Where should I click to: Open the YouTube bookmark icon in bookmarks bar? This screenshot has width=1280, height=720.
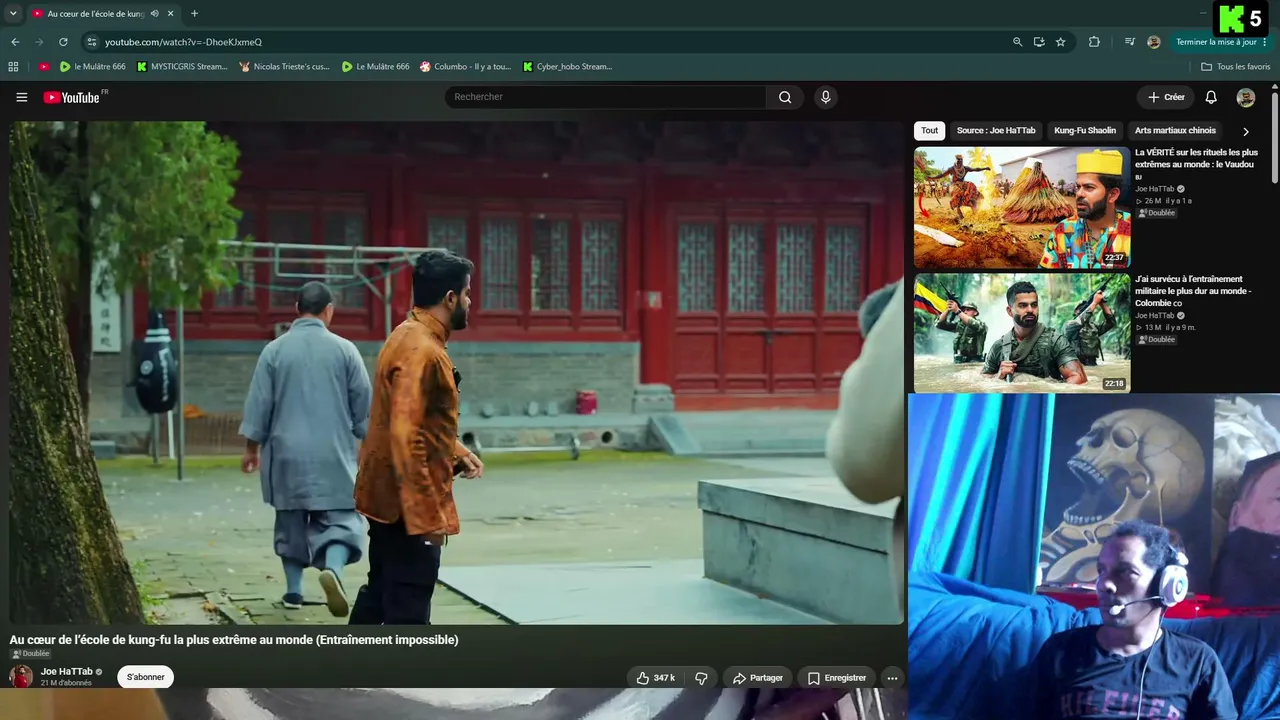click(44, 67)
